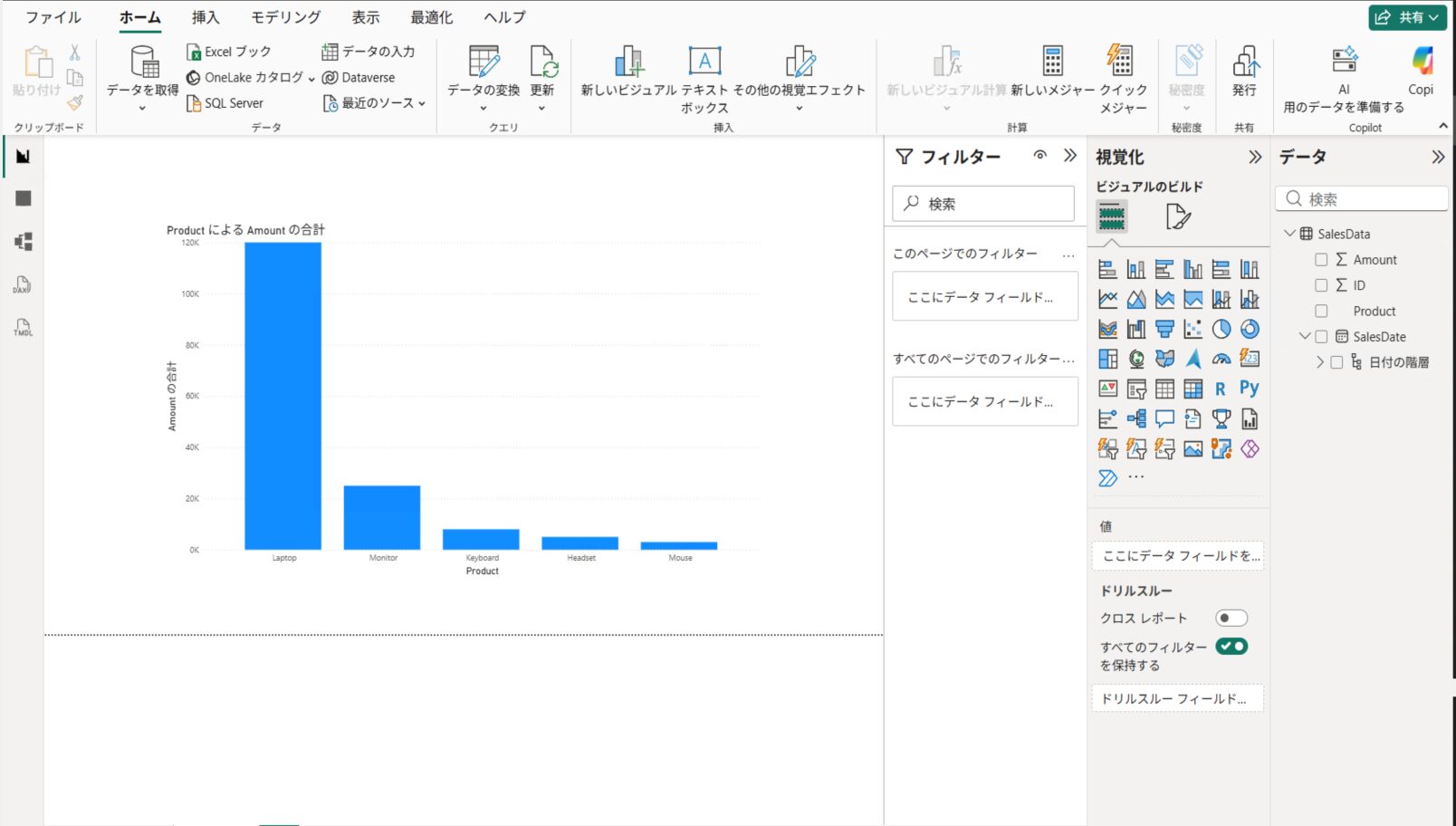Click the eye icon in フィルター pane header

(1040, 156)
